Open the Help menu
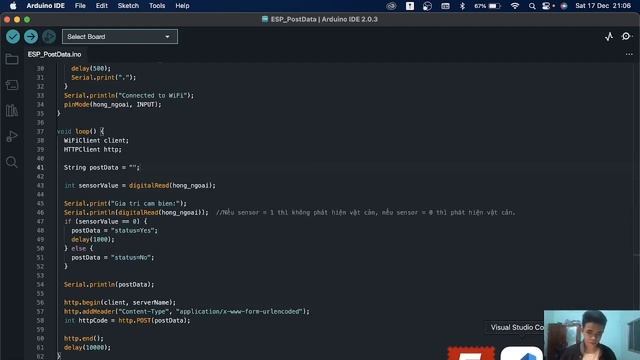Screen dimensions: 640x360 (x=182, y=6)
